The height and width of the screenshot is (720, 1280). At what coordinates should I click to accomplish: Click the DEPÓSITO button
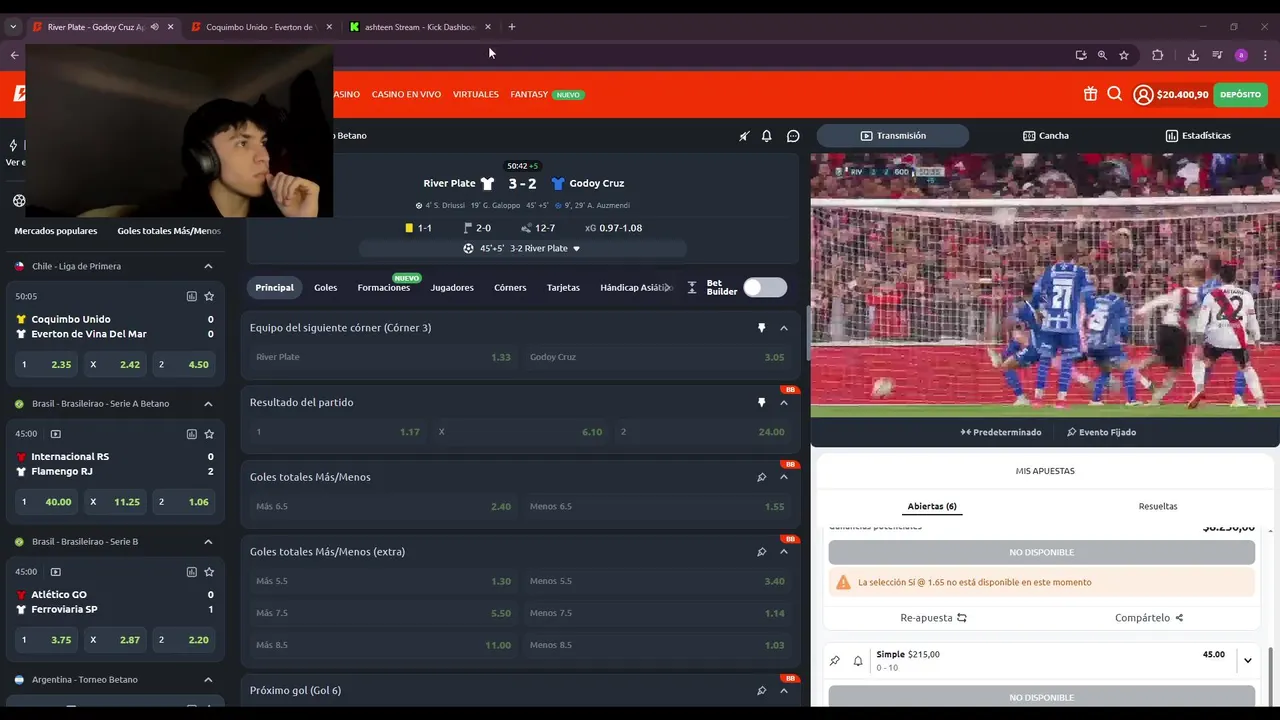coord(1241,95)
